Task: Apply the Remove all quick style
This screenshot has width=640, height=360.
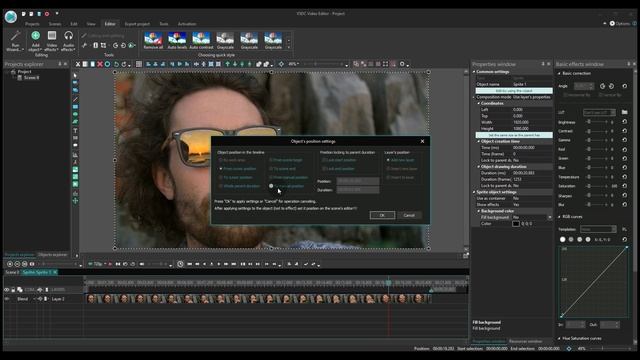Action: pyautogui.click(x=153, y=41)
